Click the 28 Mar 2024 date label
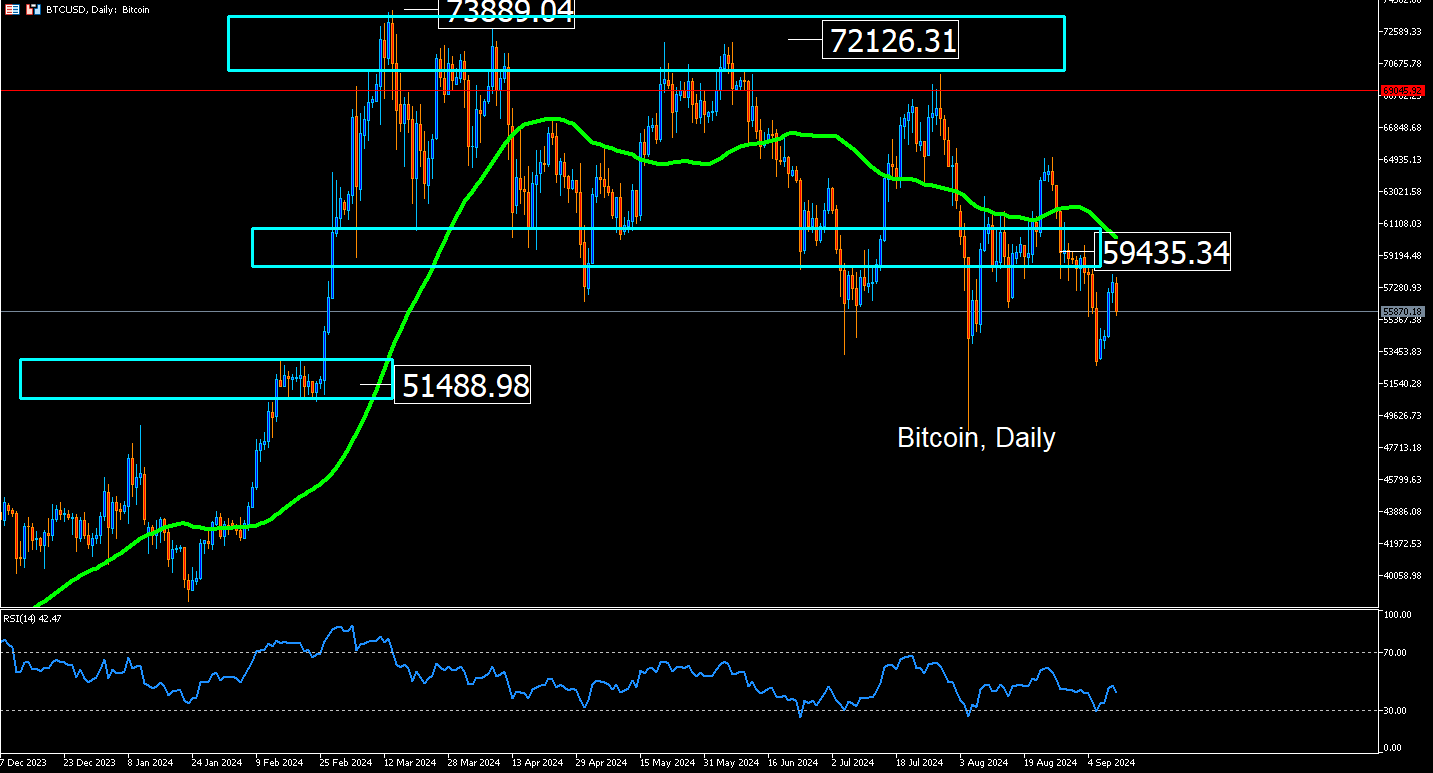 [x=472, y=762]
